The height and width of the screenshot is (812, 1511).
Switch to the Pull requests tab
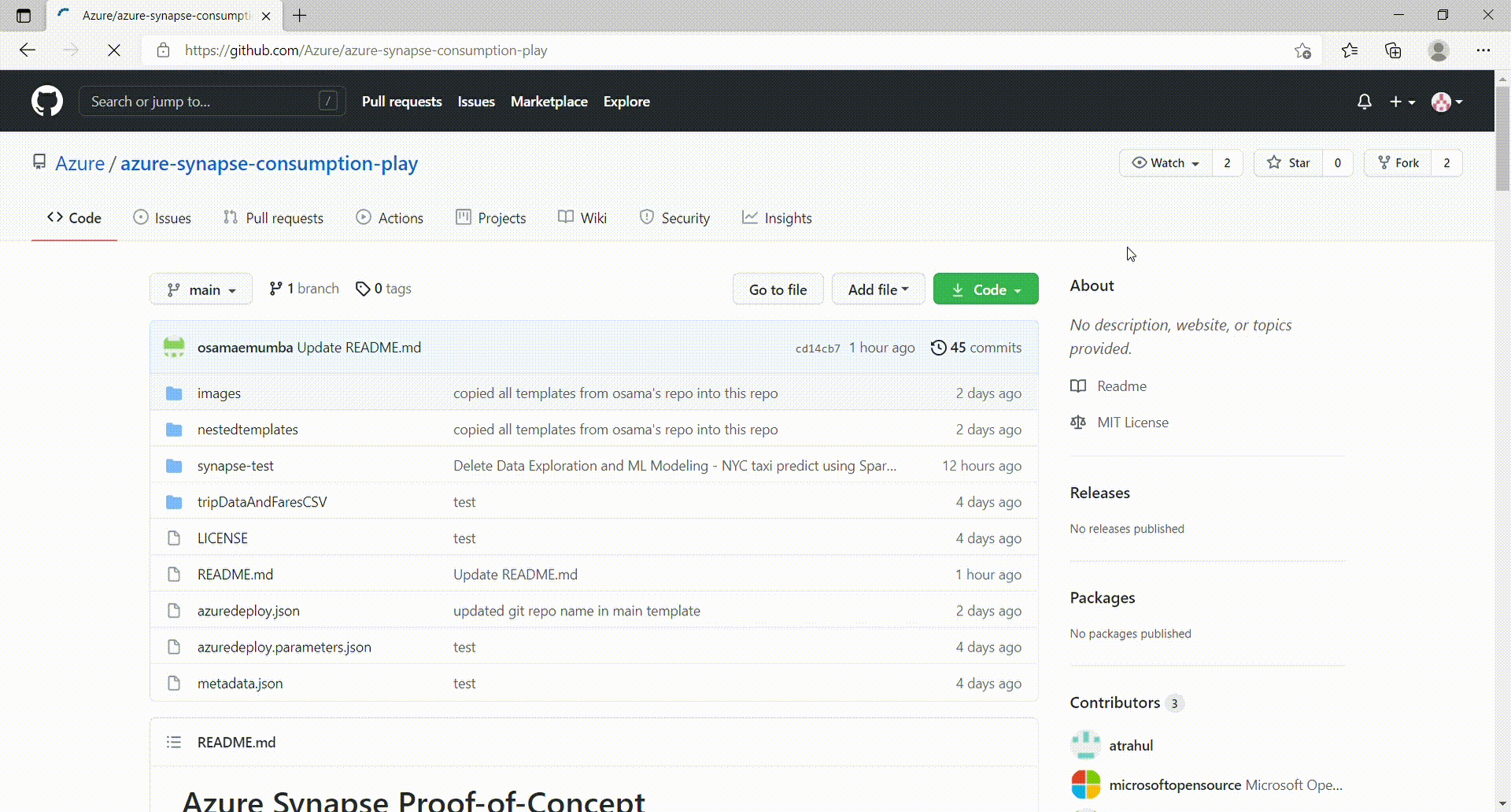[273, 218]
